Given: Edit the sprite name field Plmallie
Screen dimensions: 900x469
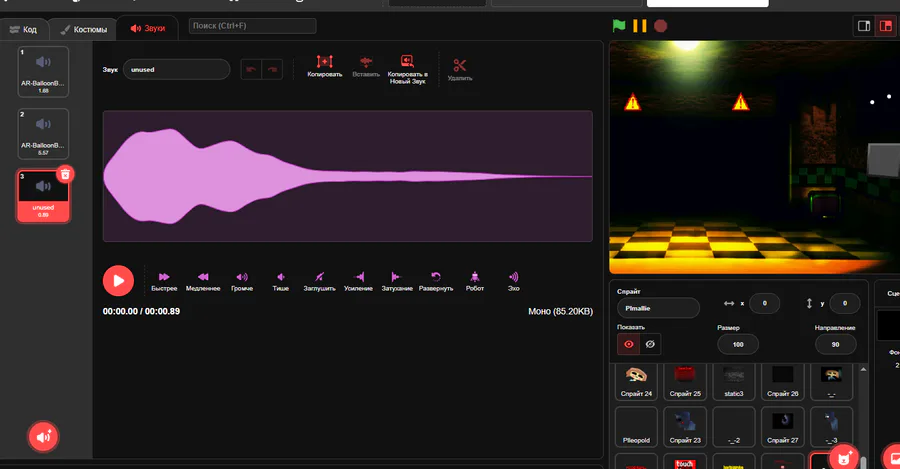Looking at the screenshot, I should [x=658, y=308].
